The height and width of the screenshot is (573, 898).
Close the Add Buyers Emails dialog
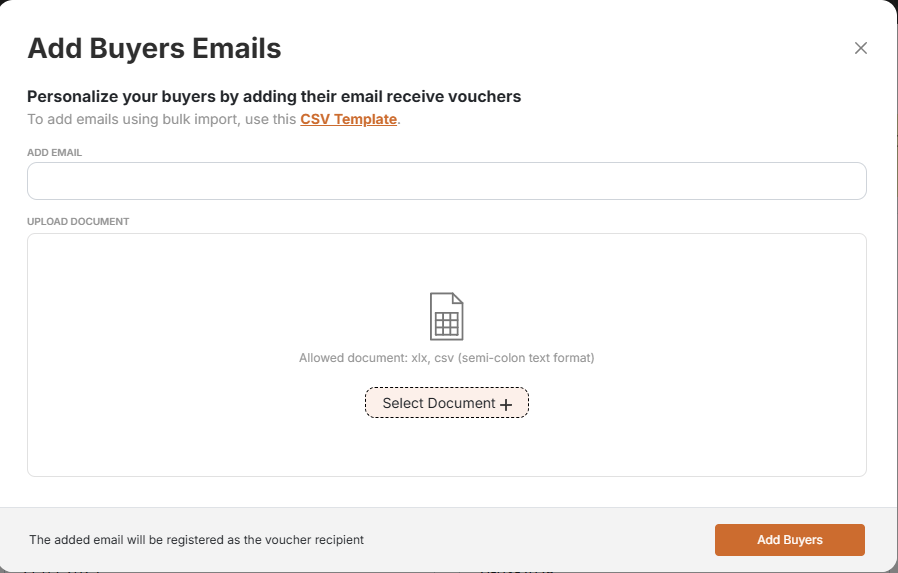[x=860, y=48]
